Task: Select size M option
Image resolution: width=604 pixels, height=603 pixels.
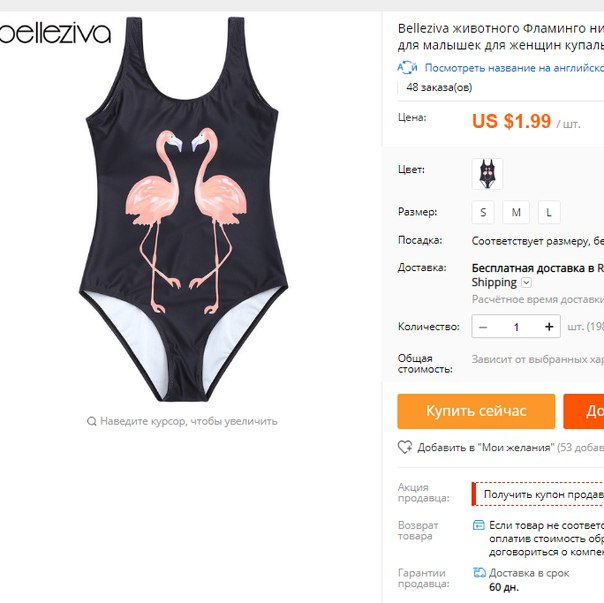Action: [516, 212]
